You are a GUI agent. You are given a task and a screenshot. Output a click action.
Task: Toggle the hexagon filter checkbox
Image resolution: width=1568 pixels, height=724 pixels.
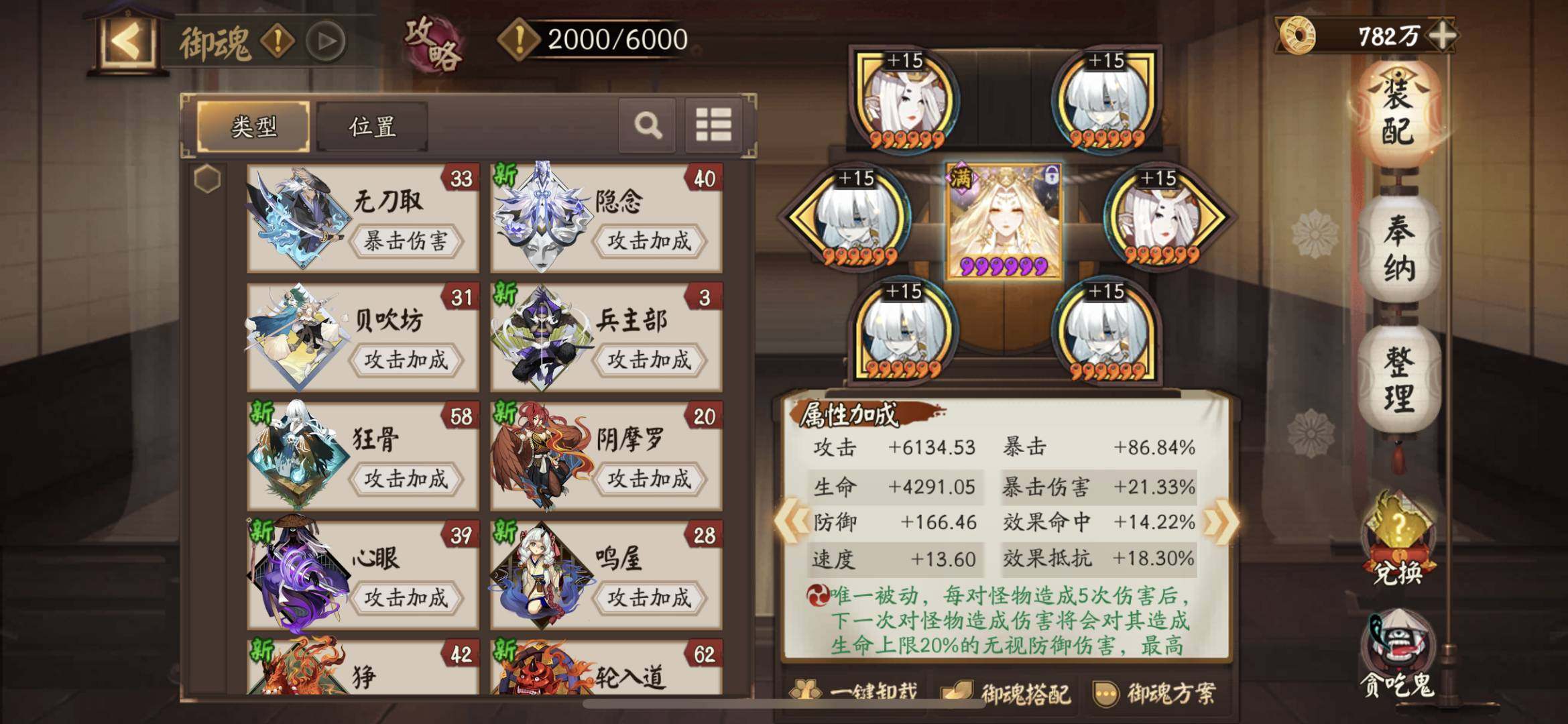[207, 180]
